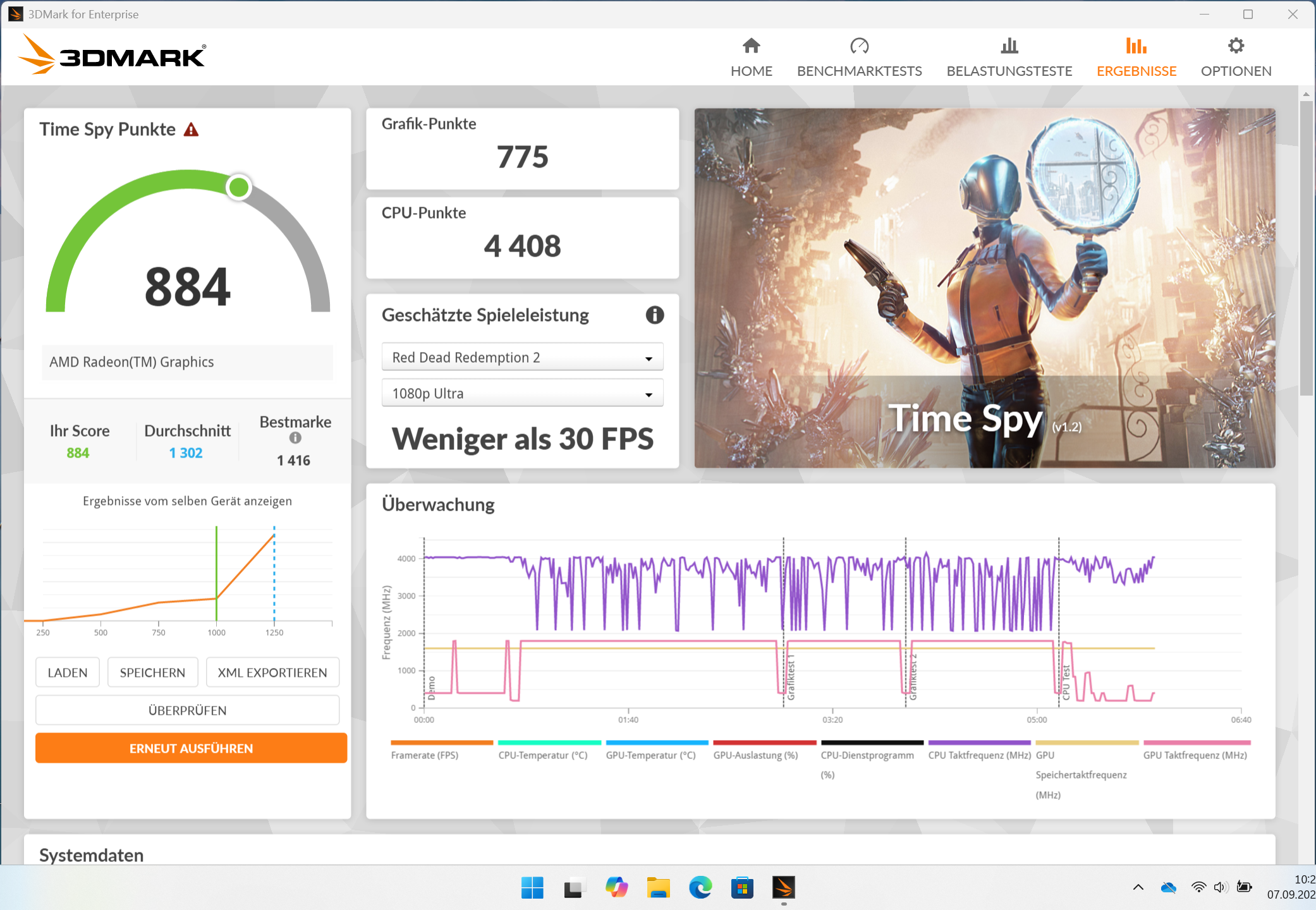
Task: Open the Red Dead Redemption 2 game dropdown
Action: tap(522, 357)
